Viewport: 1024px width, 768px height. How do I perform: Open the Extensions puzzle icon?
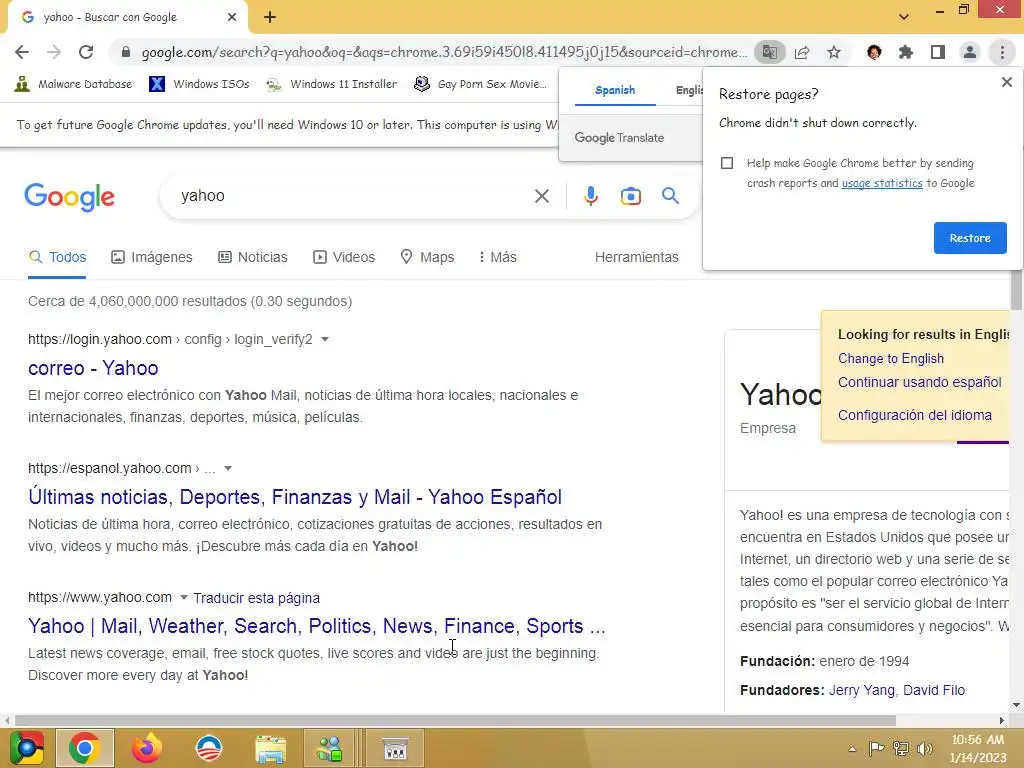(906, 52)
